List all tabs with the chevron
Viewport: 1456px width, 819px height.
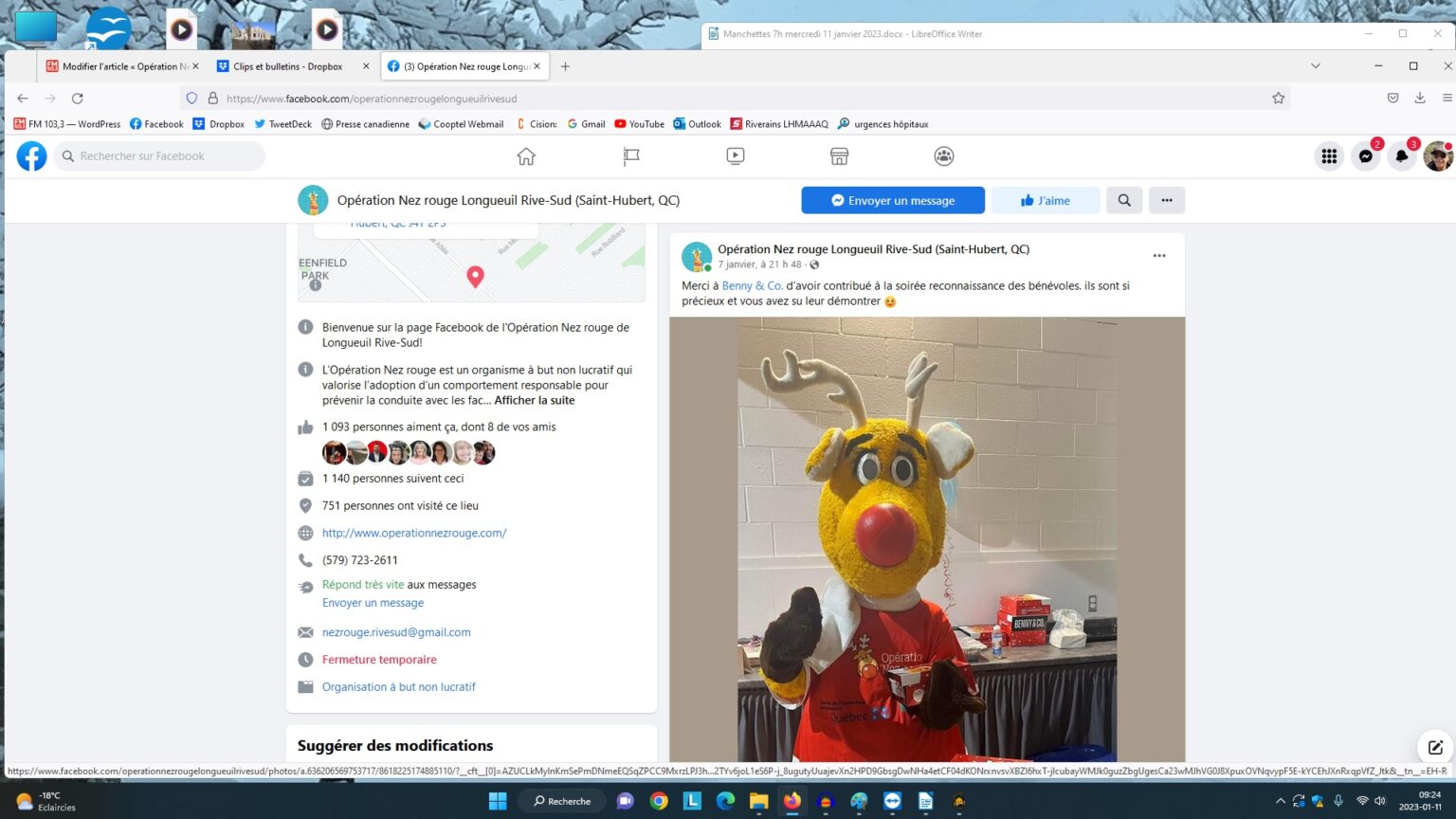pyautogui.click(x=1315, y=66)
